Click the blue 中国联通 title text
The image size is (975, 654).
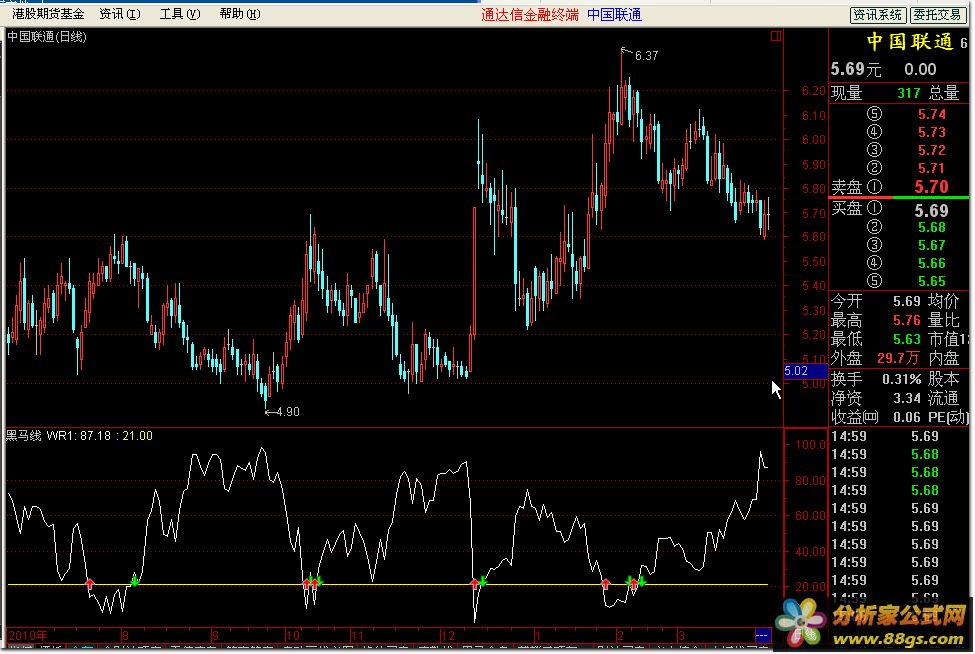(x=614, y=15)
